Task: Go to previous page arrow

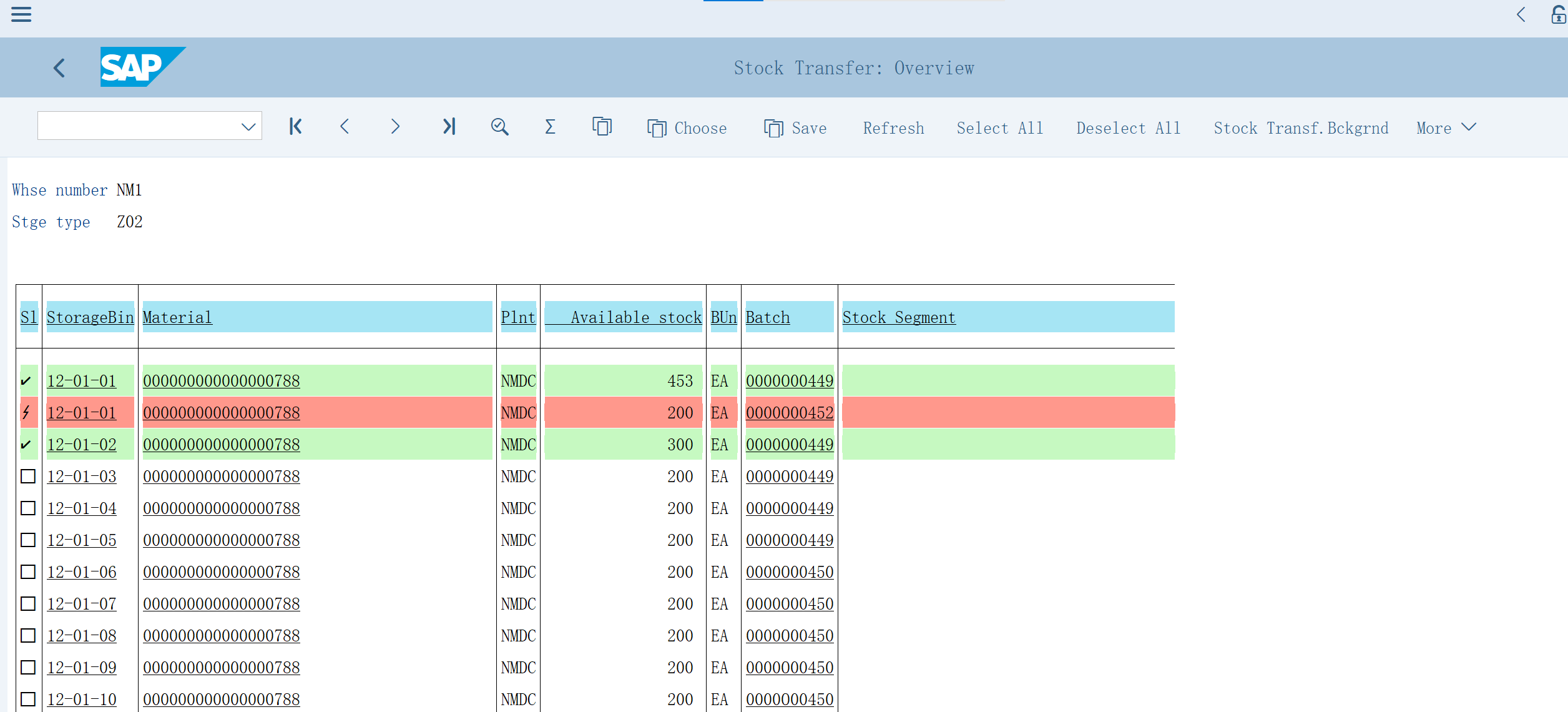Action: click(x=345, y=127)
